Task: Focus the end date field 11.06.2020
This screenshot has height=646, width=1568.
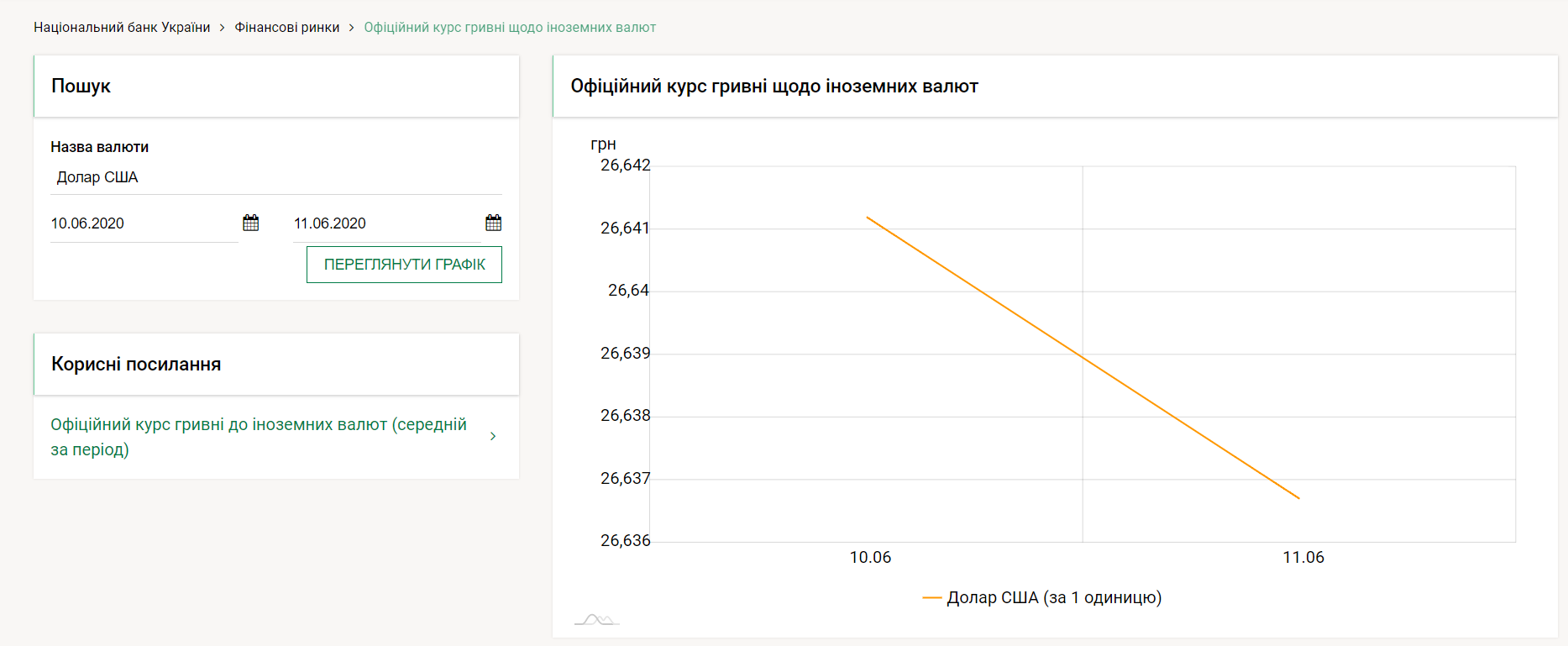Action: click(x=386, y=223)
